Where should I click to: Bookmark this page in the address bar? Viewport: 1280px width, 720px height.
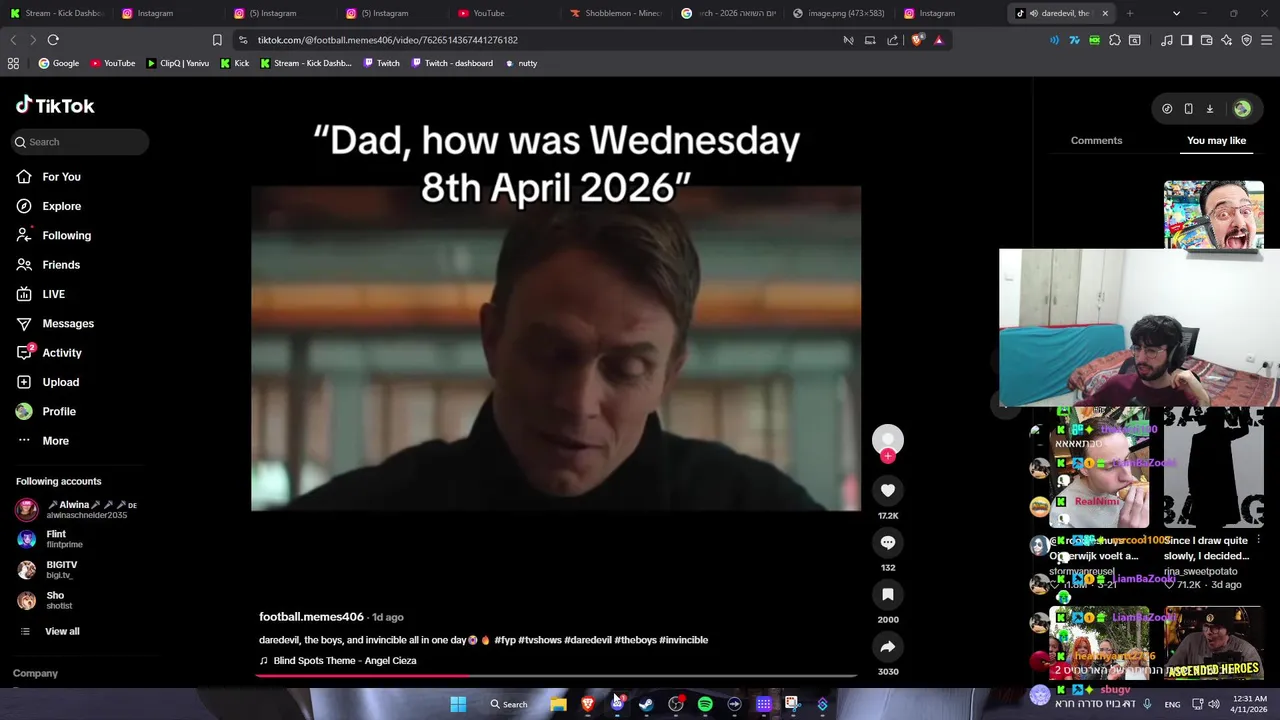pyautogui.click(x=217, y=40)
